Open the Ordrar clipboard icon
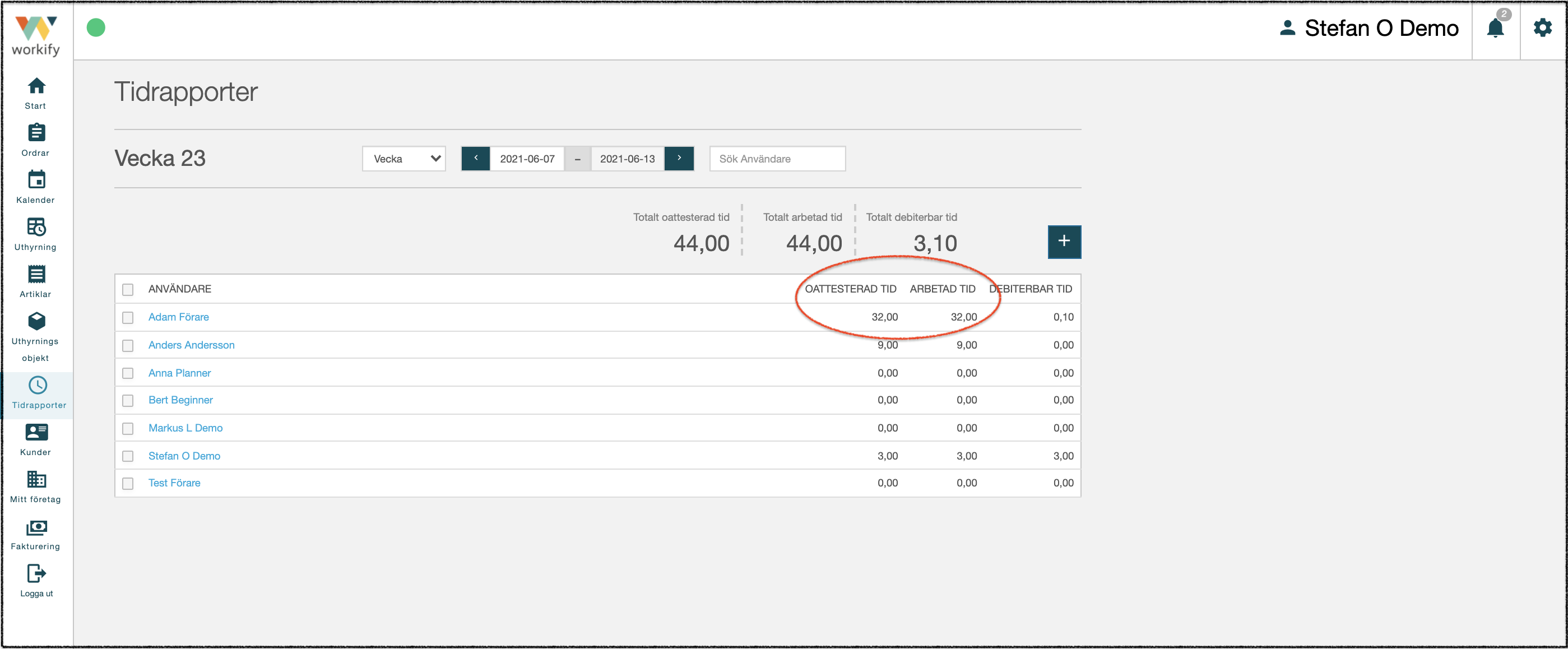Screen dimensions: 1568x649 [x=36, y=132]
